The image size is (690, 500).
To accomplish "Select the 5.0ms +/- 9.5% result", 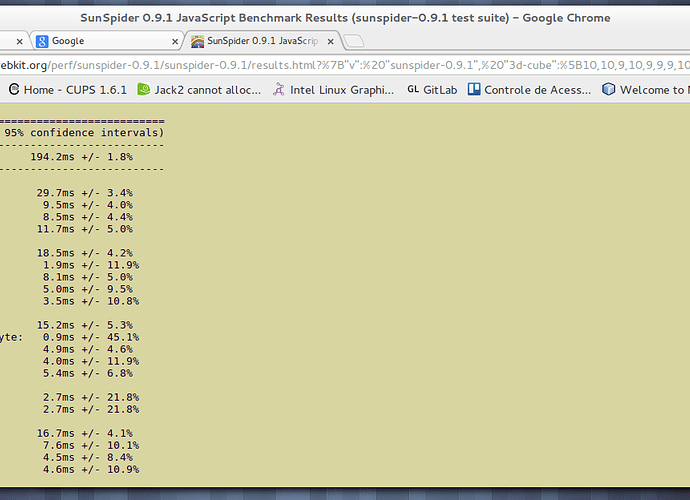I will (x=88, y=289).
